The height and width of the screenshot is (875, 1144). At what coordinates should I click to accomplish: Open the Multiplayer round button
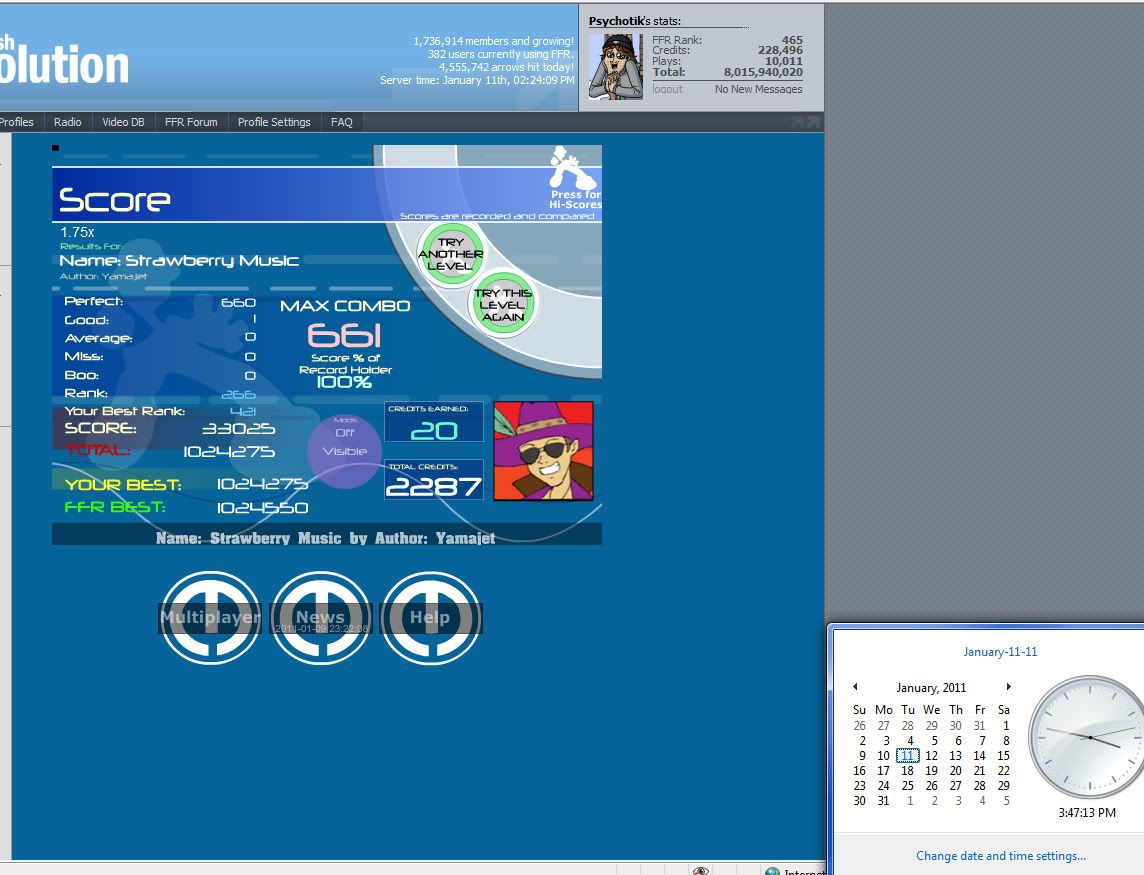tap(210, 617)
